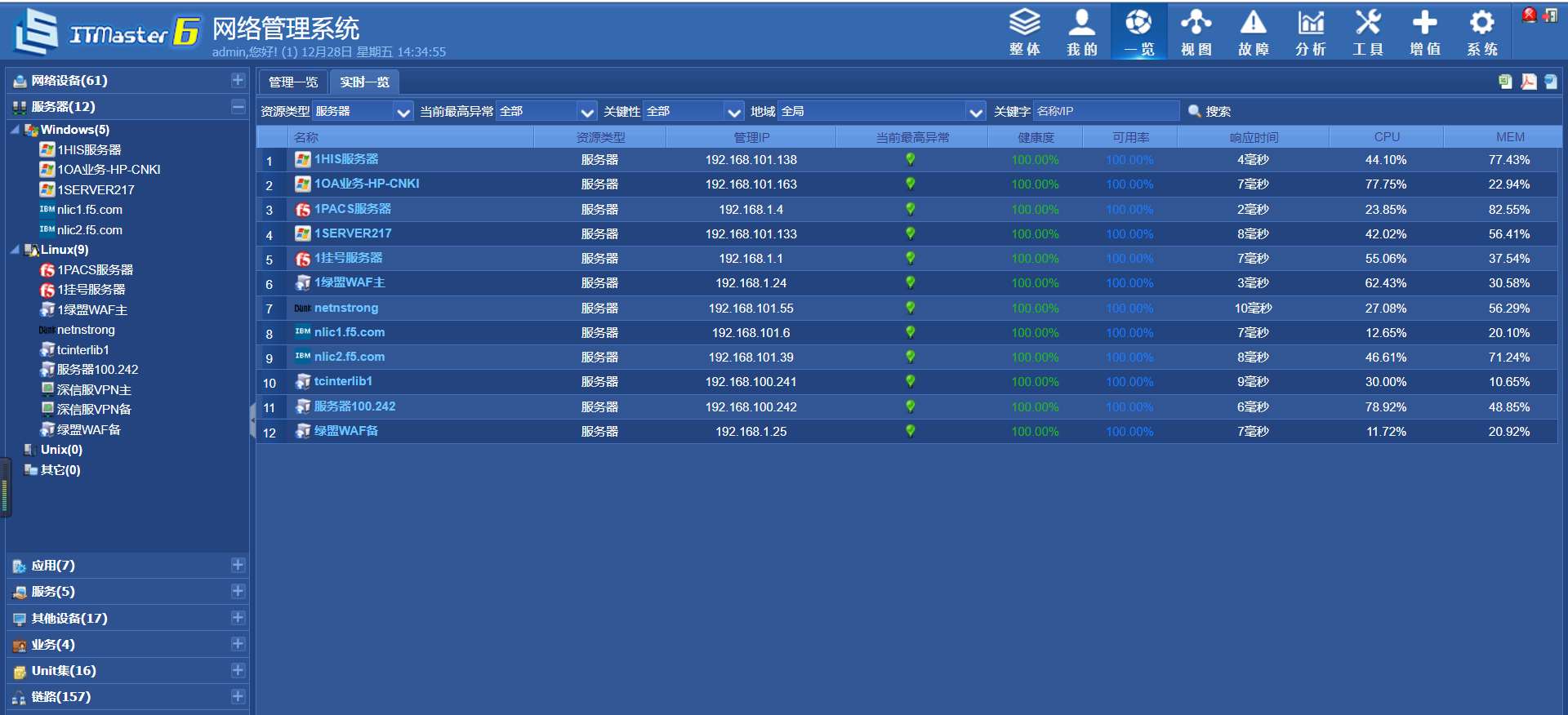
Task: Collapse the 服务器(12) panel minus
Action: (x=238, y=106)
